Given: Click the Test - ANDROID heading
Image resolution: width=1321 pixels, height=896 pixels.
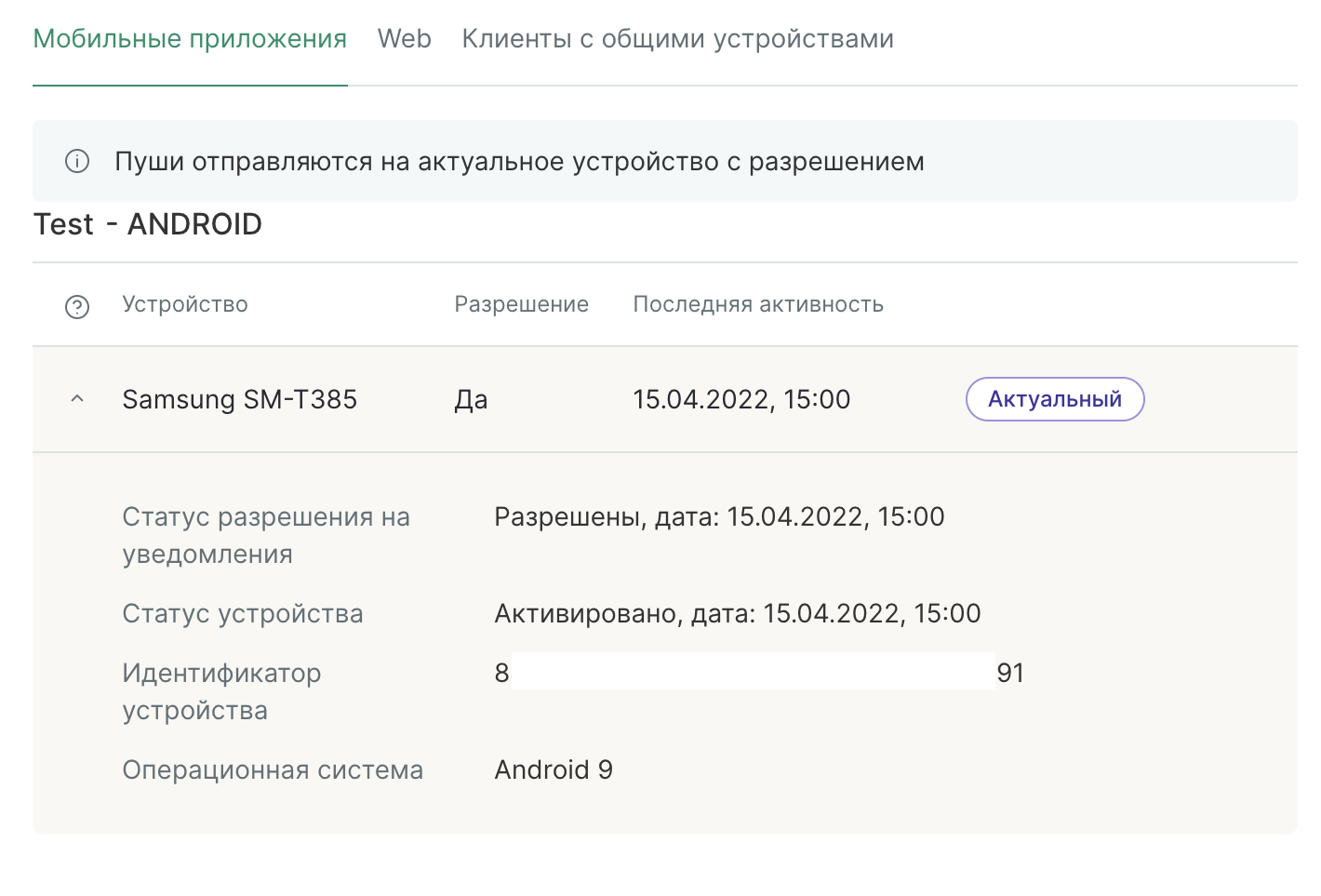Looking at the screenshot, I should 148,224.
